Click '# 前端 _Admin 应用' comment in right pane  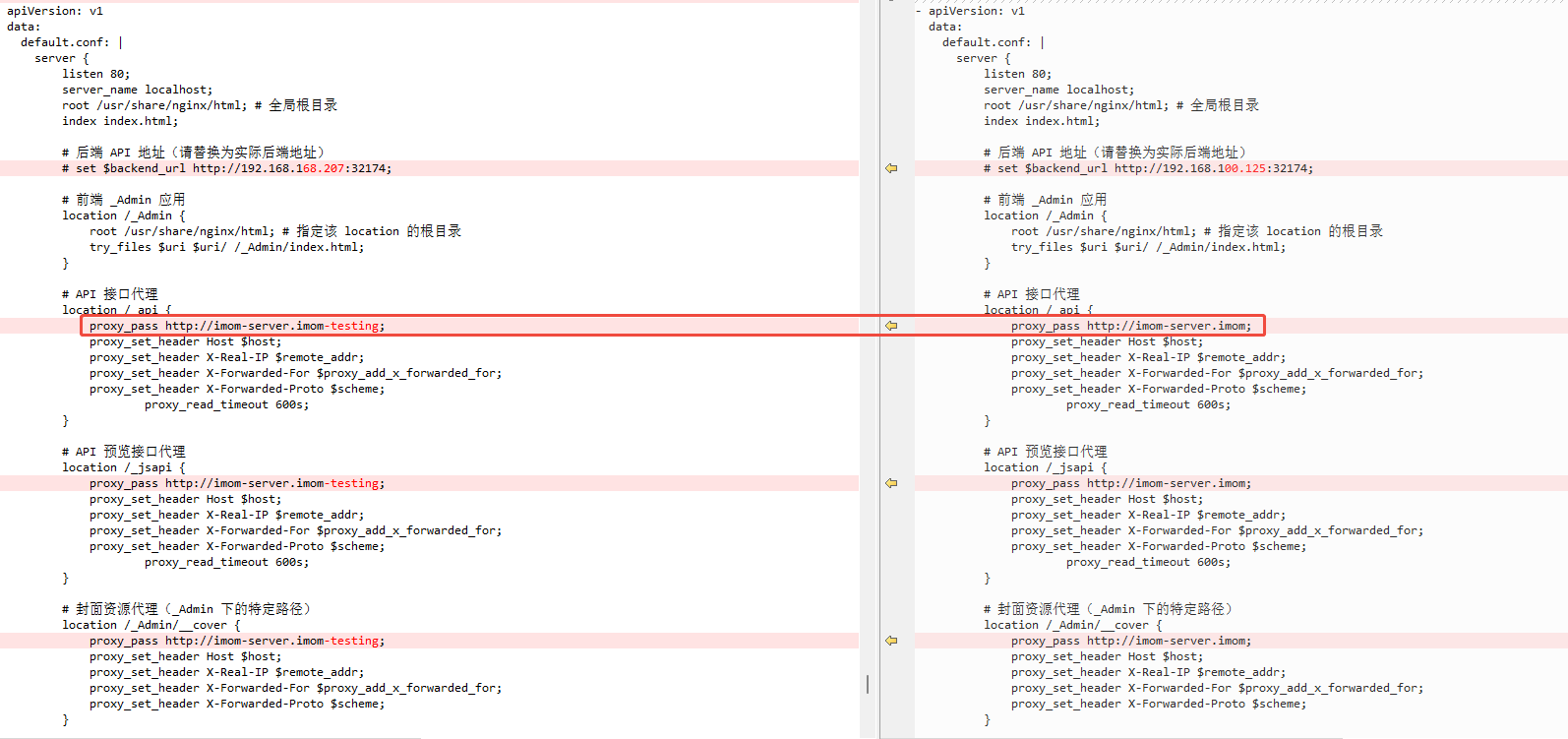1046,200
